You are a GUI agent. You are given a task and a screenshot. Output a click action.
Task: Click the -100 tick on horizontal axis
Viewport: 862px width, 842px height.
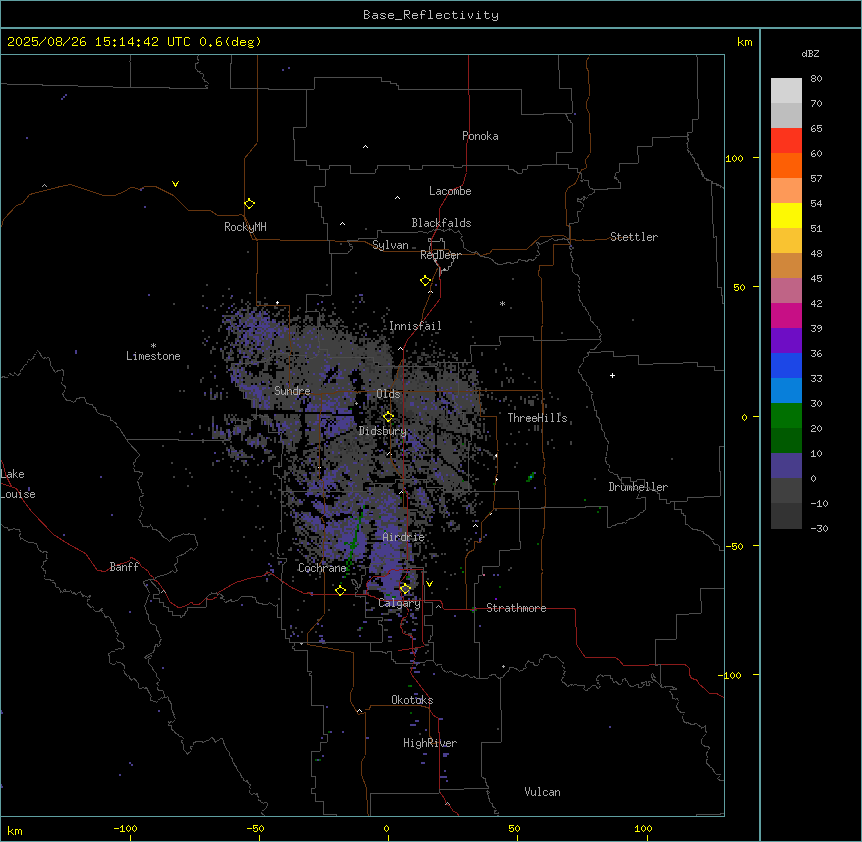tap(125, 828)
